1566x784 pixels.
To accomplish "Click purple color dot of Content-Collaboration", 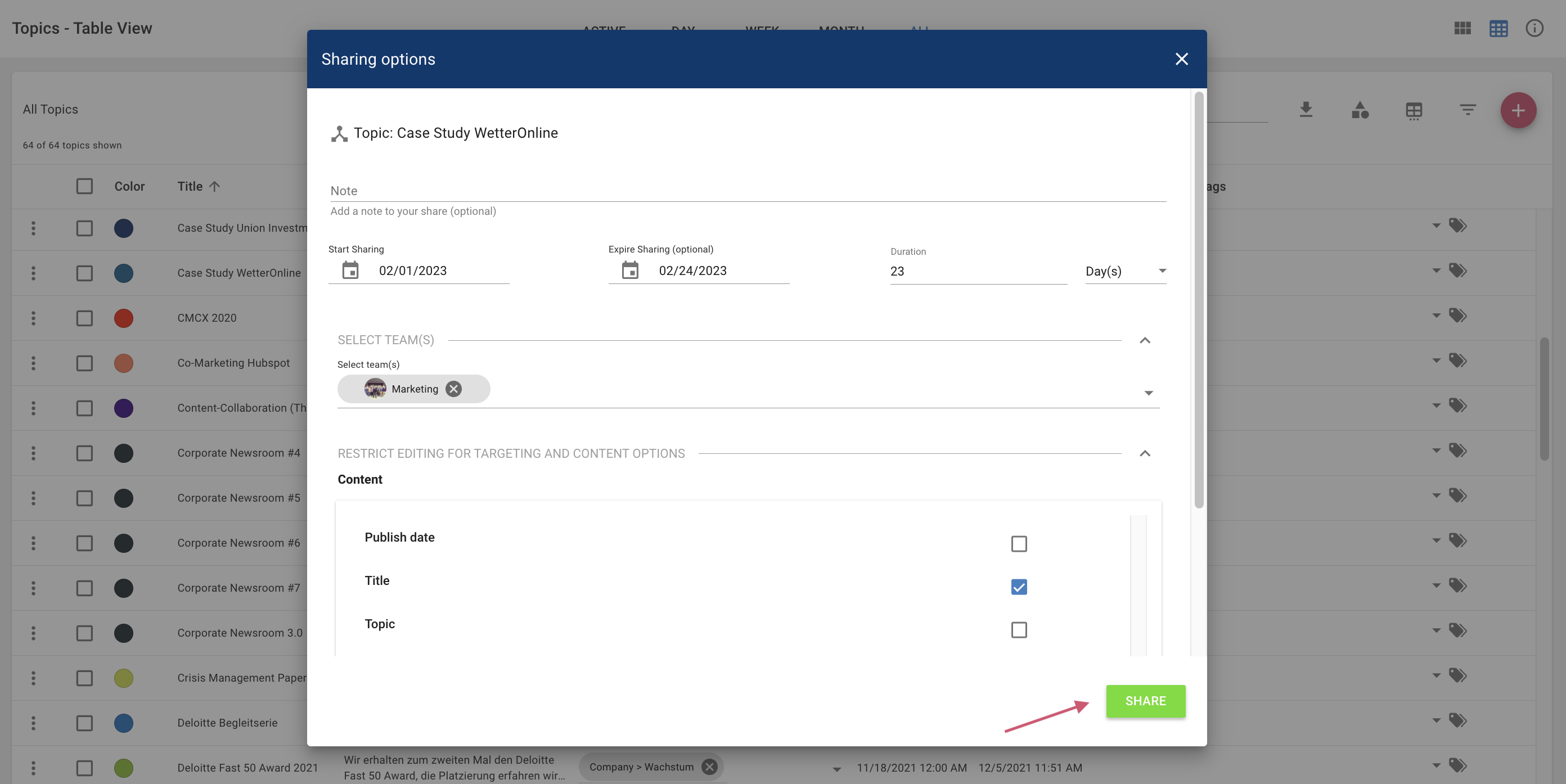I will click(123, 408).
